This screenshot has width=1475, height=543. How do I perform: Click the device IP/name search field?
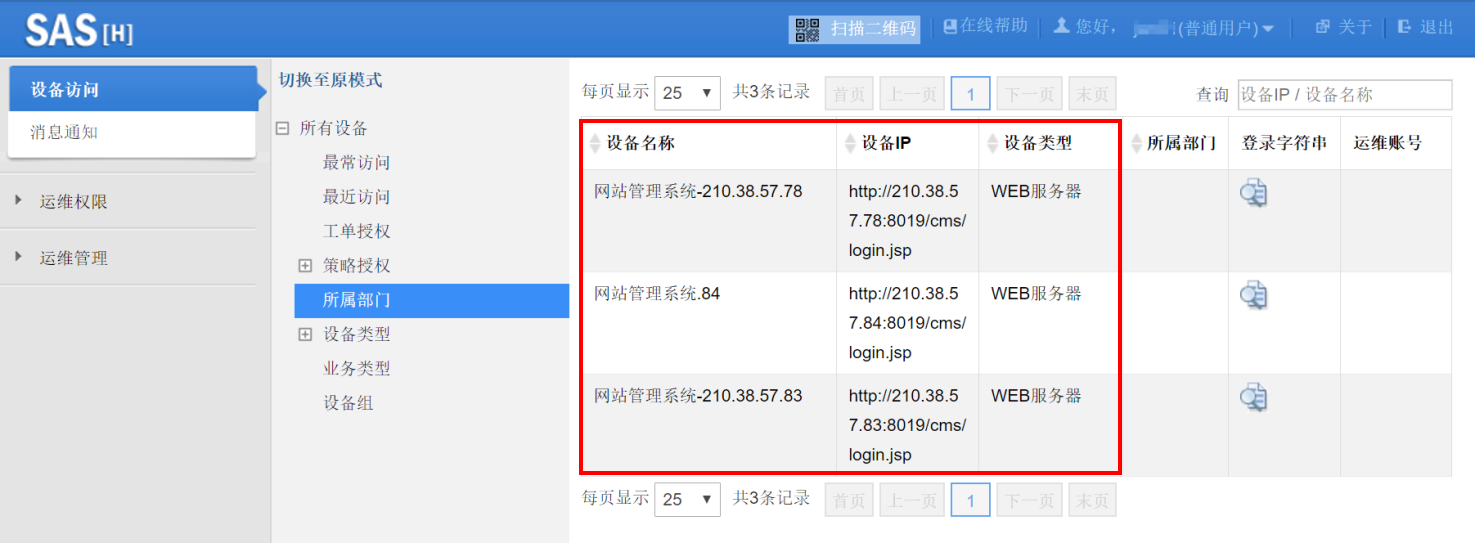tap(1344, 94)
